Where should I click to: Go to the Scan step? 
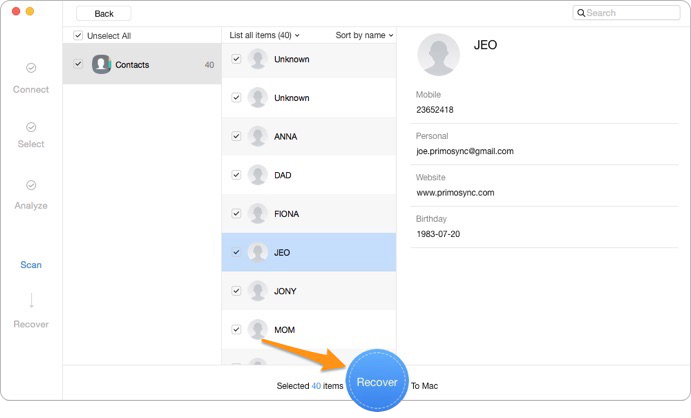point(31,265)
